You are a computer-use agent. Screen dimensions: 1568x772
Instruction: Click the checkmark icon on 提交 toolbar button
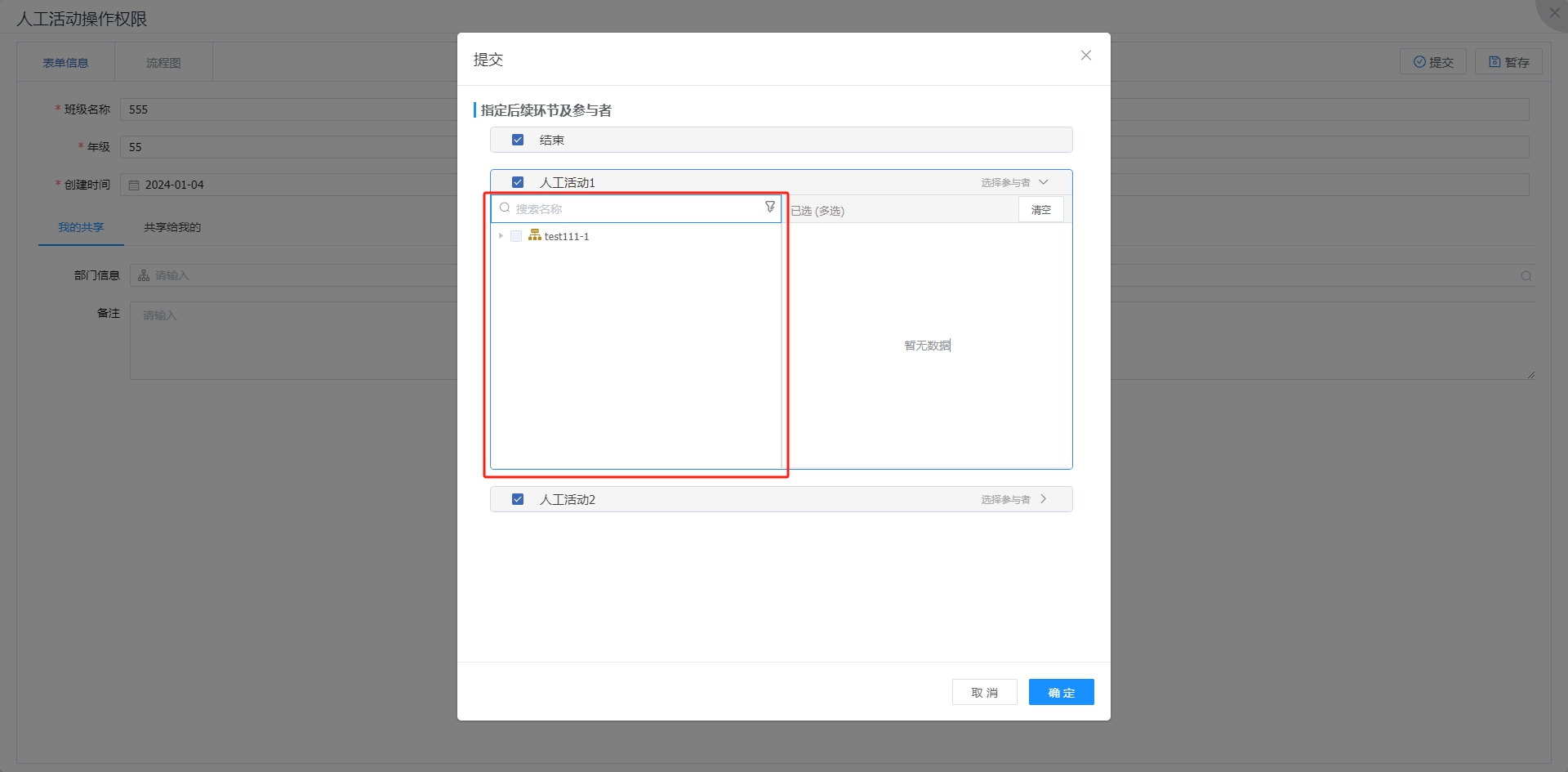(x=1419, y=62)
